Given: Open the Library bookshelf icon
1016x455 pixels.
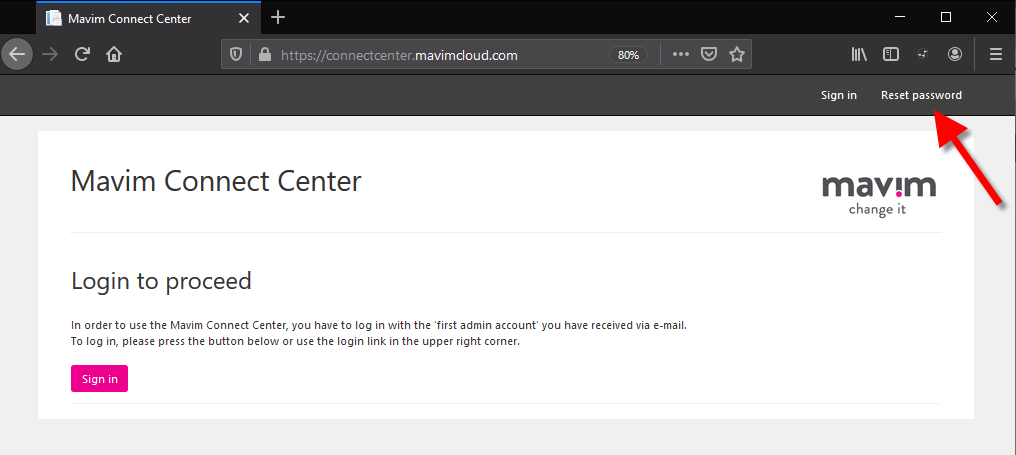Looking at the screenshot, I should 859,55.
